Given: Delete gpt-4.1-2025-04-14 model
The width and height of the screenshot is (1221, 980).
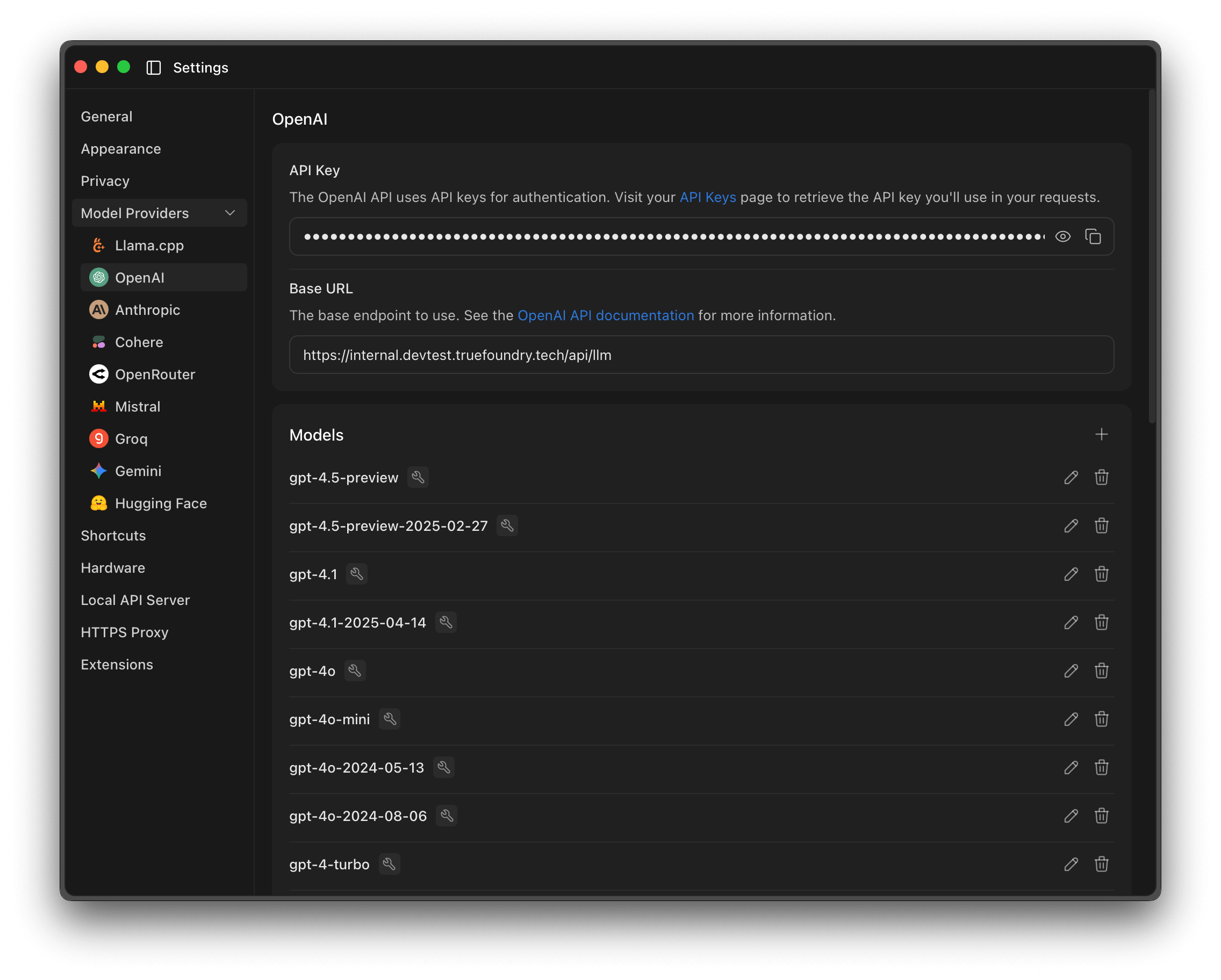Looking at the screenshot, I should (x=1101, y=622).
